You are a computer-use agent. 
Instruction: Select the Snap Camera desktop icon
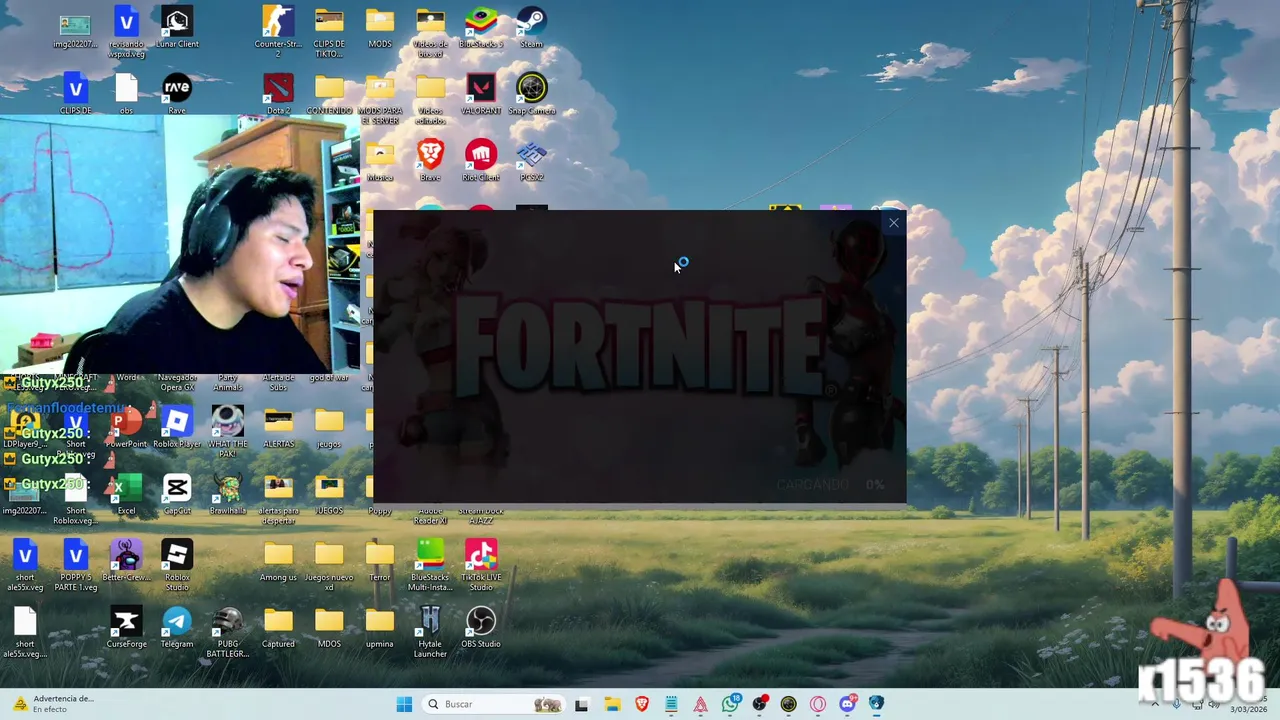coord(532,94)
